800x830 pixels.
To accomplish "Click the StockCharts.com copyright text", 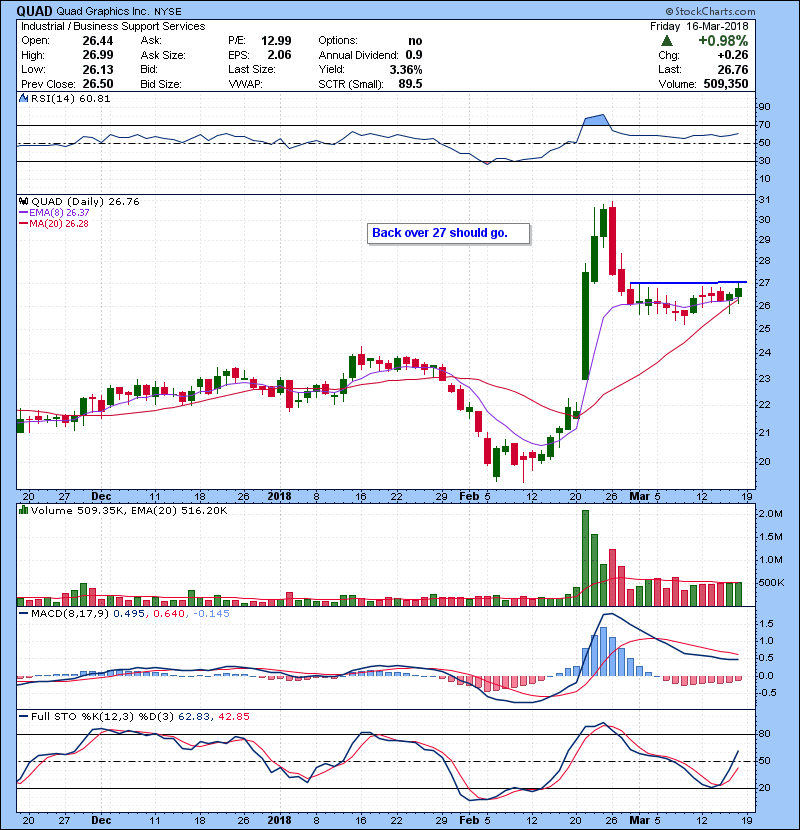I will pos(711,11).
